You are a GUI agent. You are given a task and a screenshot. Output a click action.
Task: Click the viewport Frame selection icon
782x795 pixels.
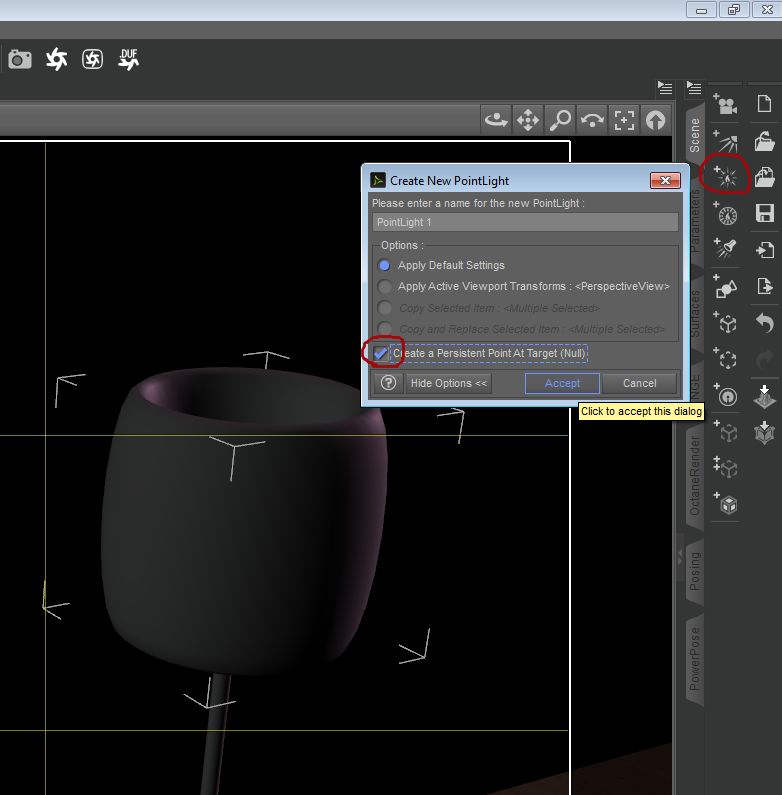[x=624, y=121]
